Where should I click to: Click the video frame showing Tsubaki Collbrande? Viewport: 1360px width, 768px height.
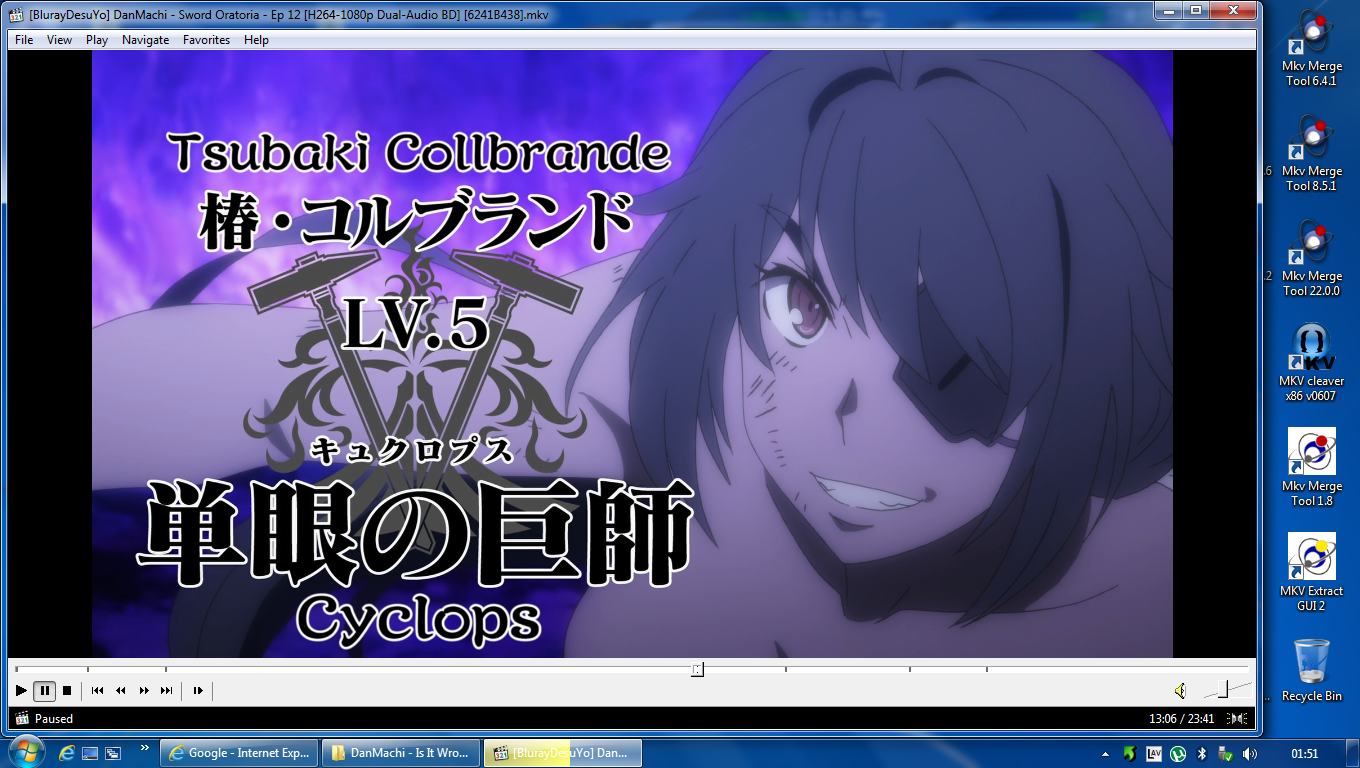(x=632, y=354)
